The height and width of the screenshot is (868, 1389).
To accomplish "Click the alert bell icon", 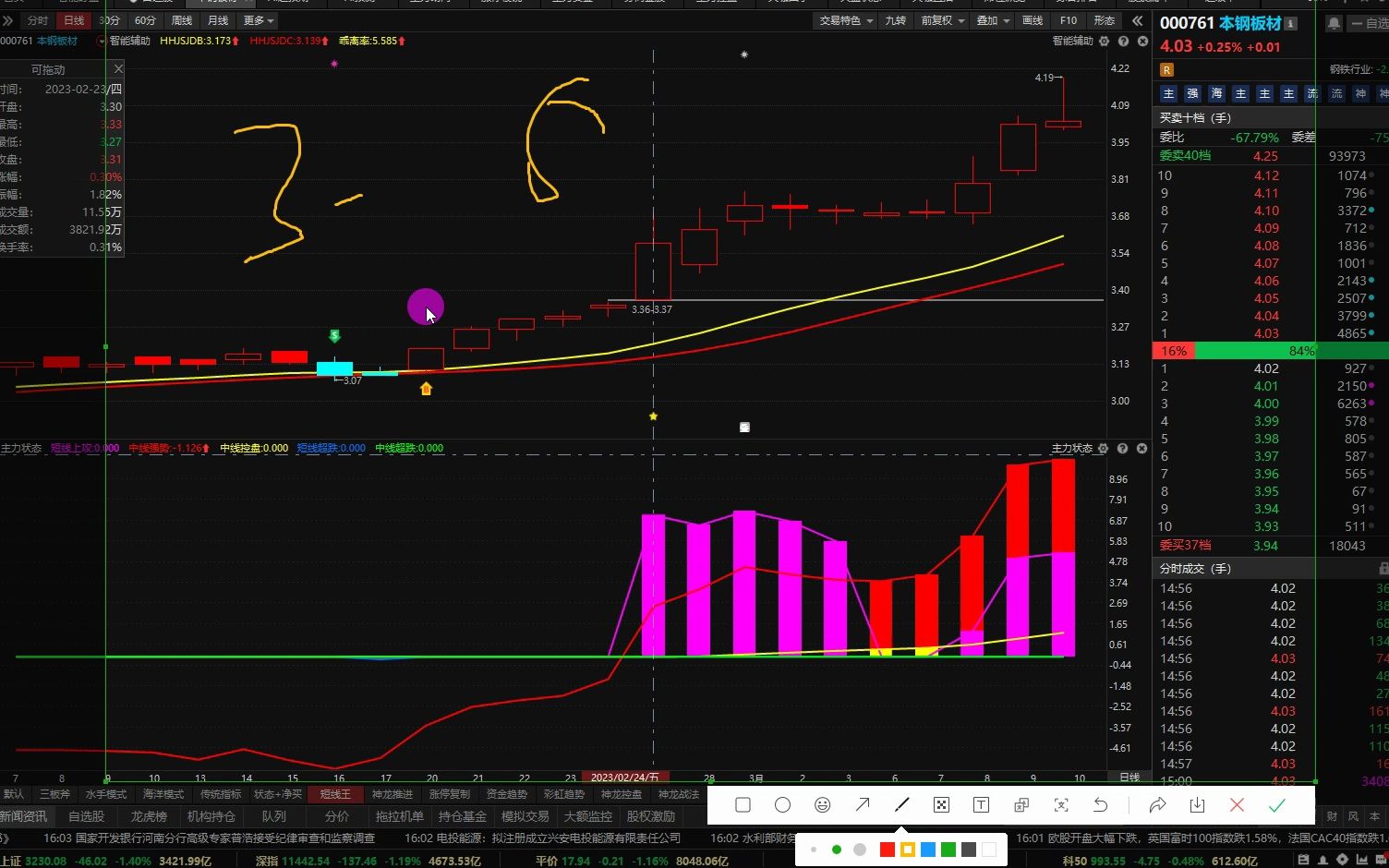I will (x=1334, y=23).
